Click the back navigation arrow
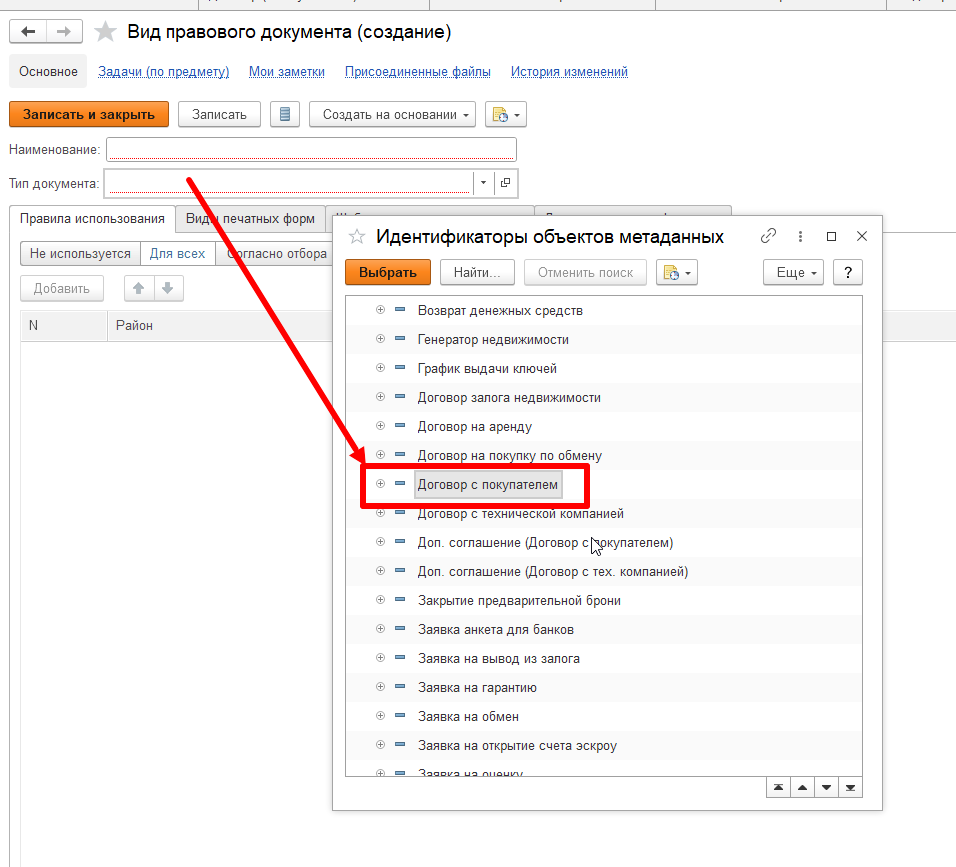This screenshot has height=867, width=956. tap(28, 32)
